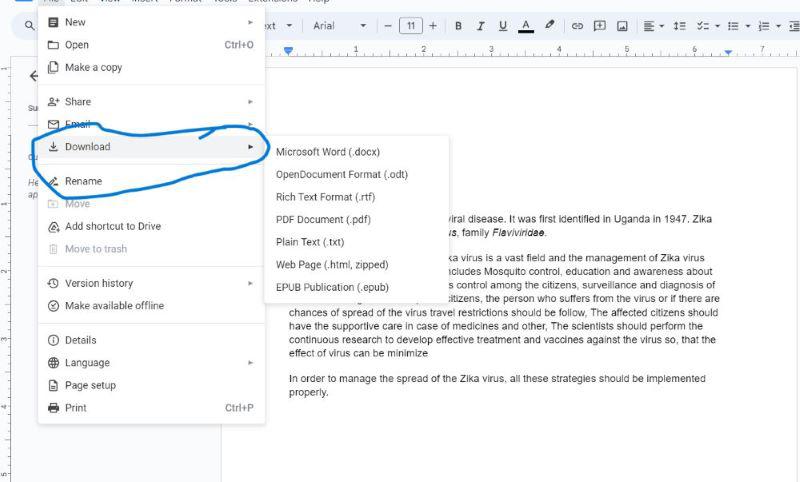
Task: Download as Microsoft Word (.docx)
Action: 357,152
